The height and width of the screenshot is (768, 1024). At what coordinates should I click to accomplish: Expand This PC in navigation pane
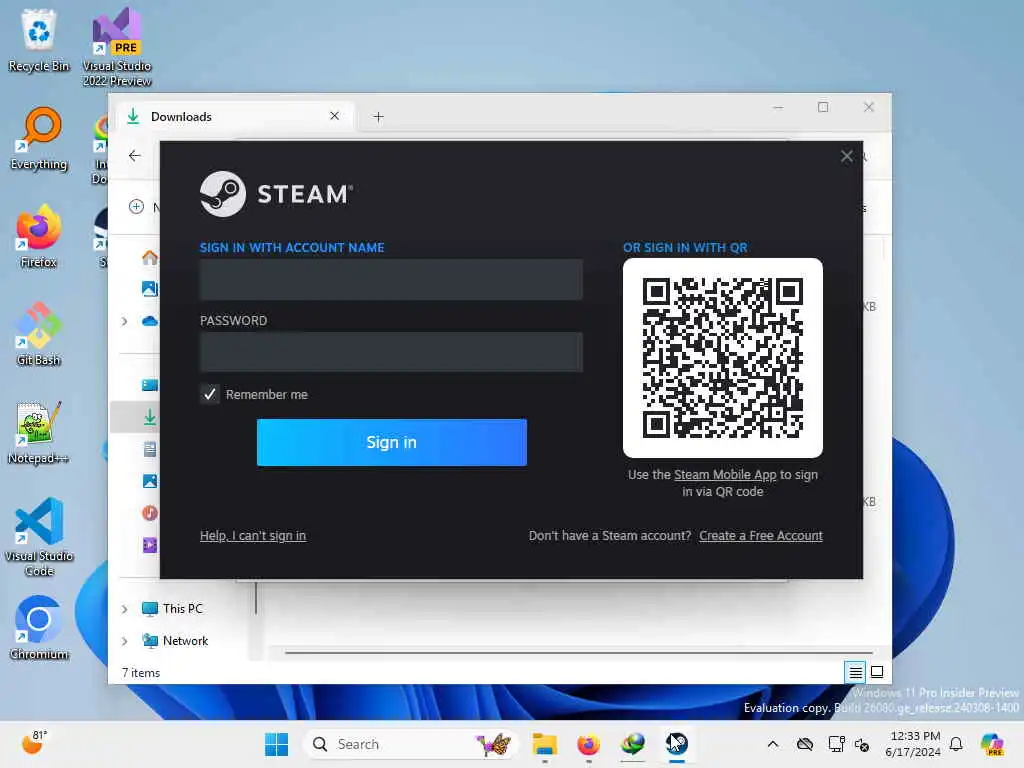coord(124,609)
